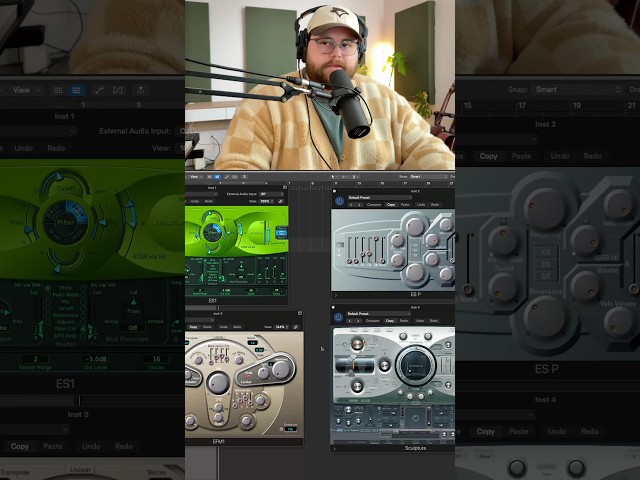Click Paste in the EFM1 header

(x=207, y=327)
